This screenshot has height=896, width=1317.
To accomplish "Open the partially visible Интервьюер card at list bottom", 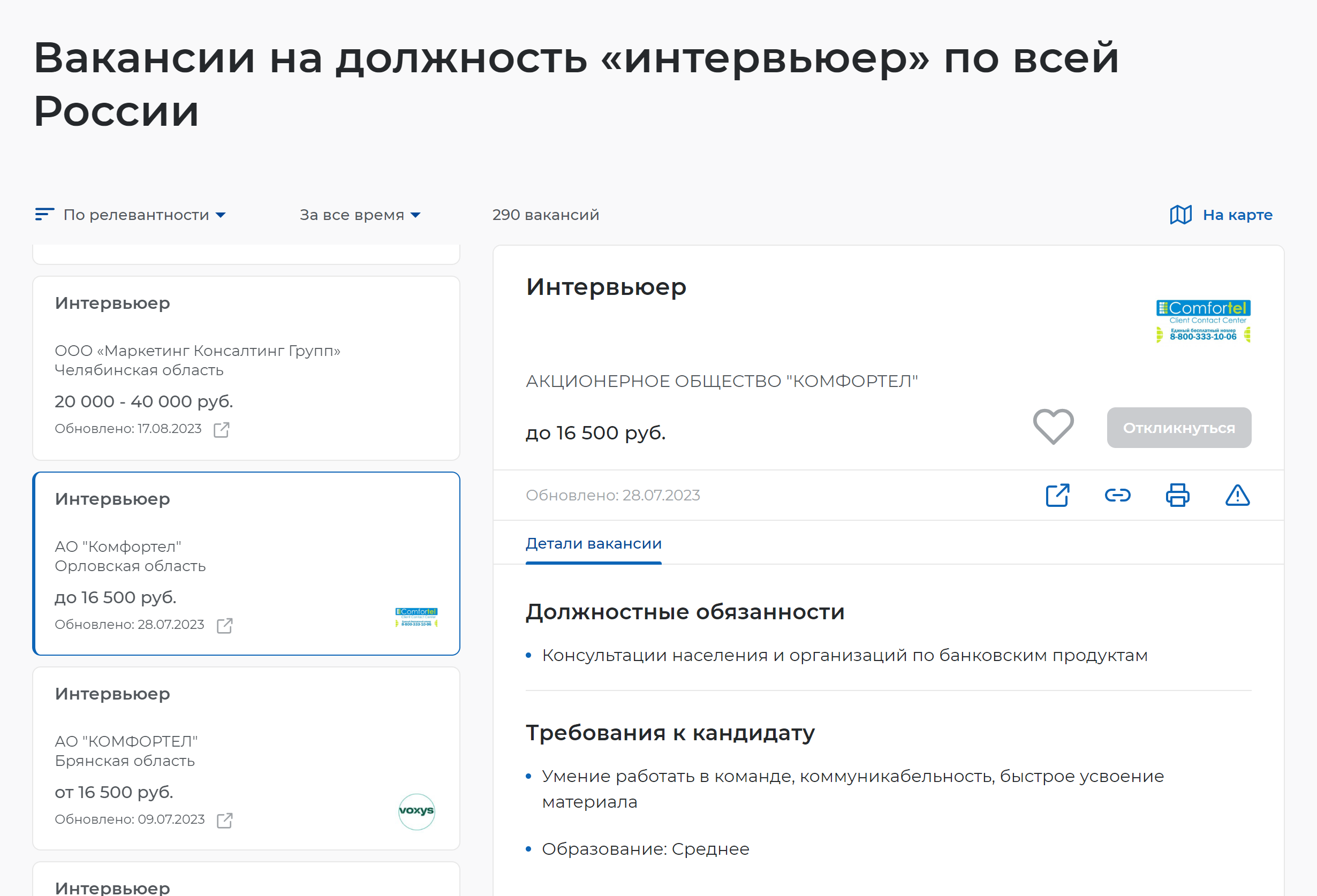I will pos(246,879).
